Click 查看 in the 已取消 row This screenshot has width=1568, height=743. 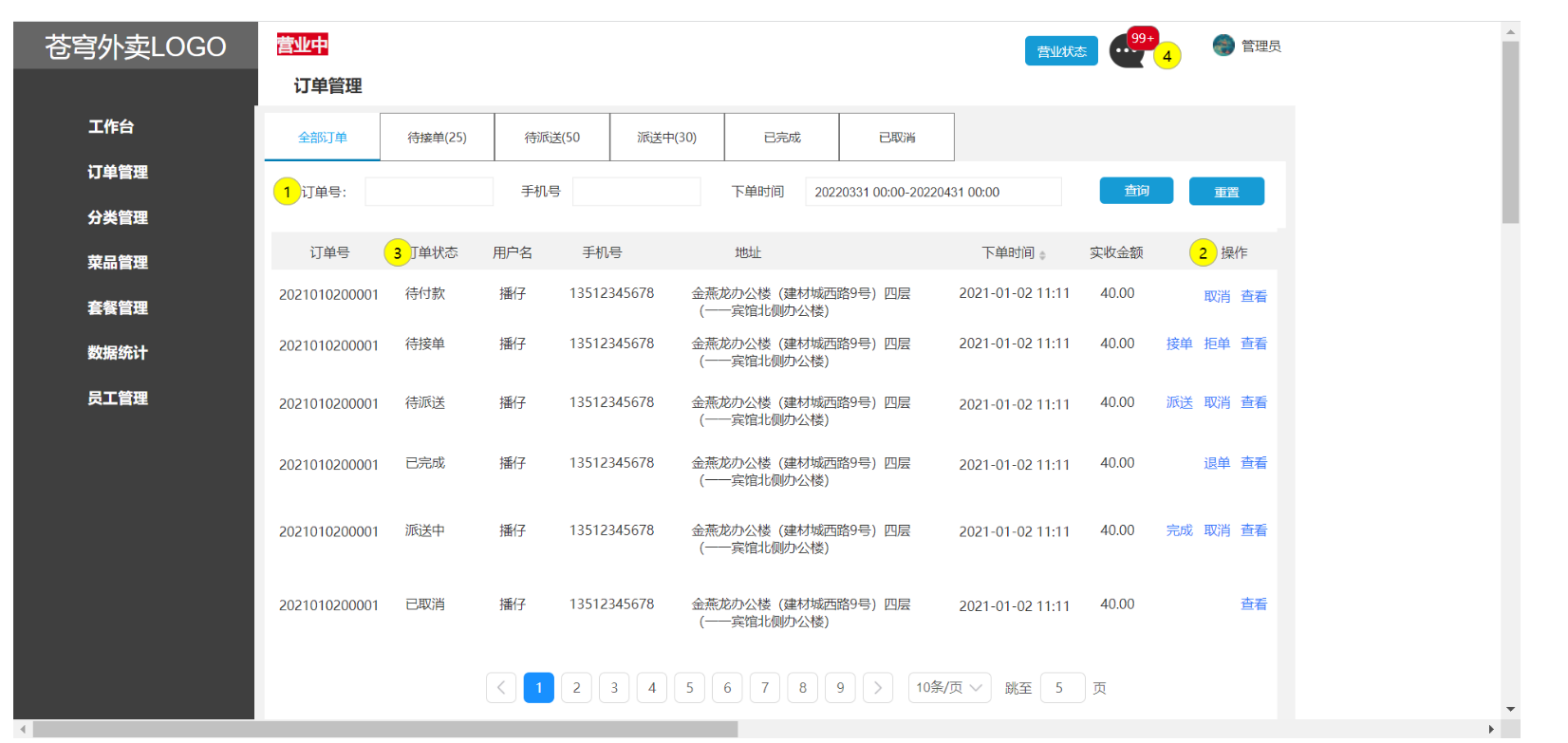point(1254,604)
